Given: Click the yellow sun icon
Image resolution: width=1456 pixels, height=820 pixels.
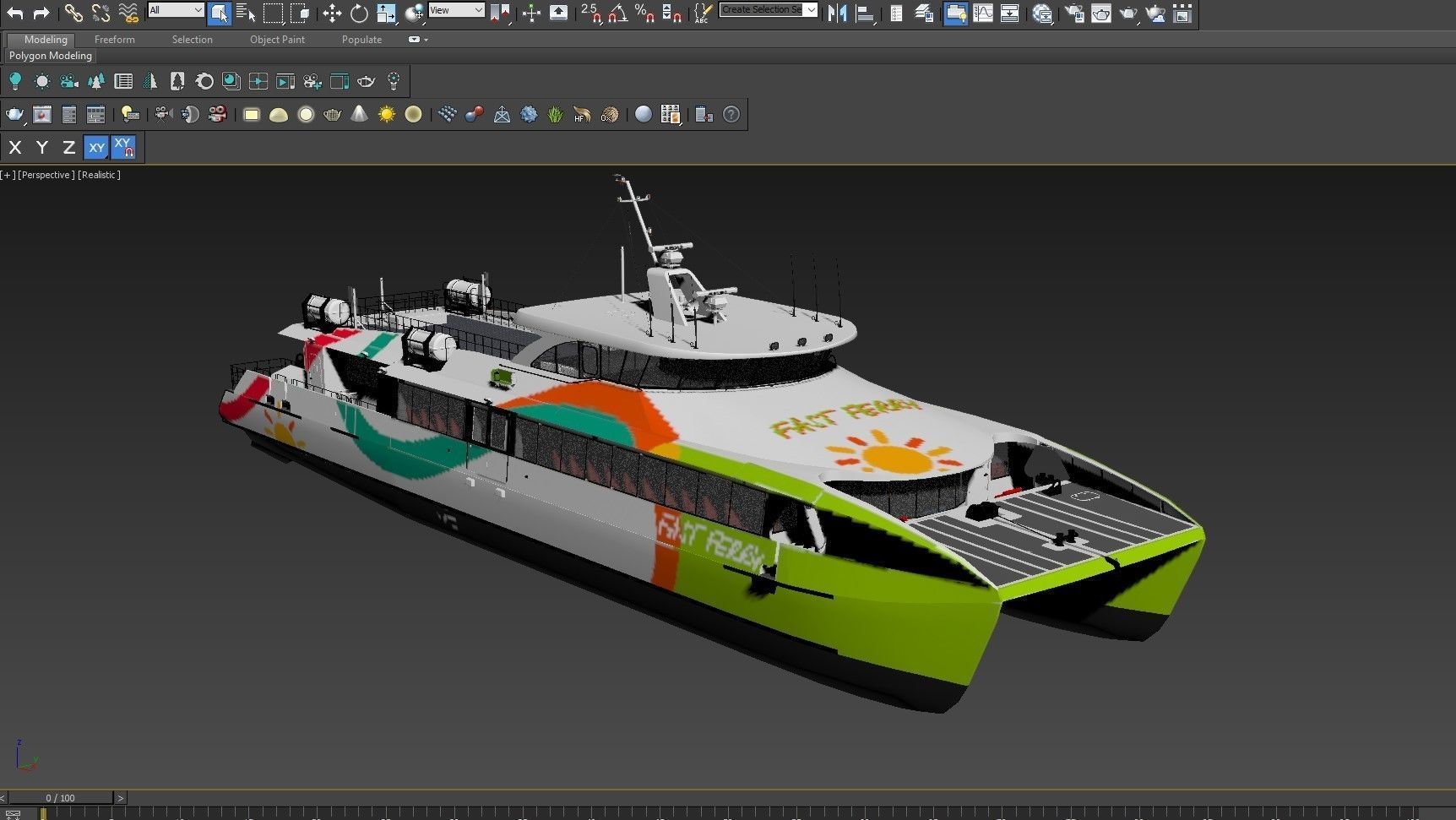Looking at the screenshot, I should pos(386,114).
